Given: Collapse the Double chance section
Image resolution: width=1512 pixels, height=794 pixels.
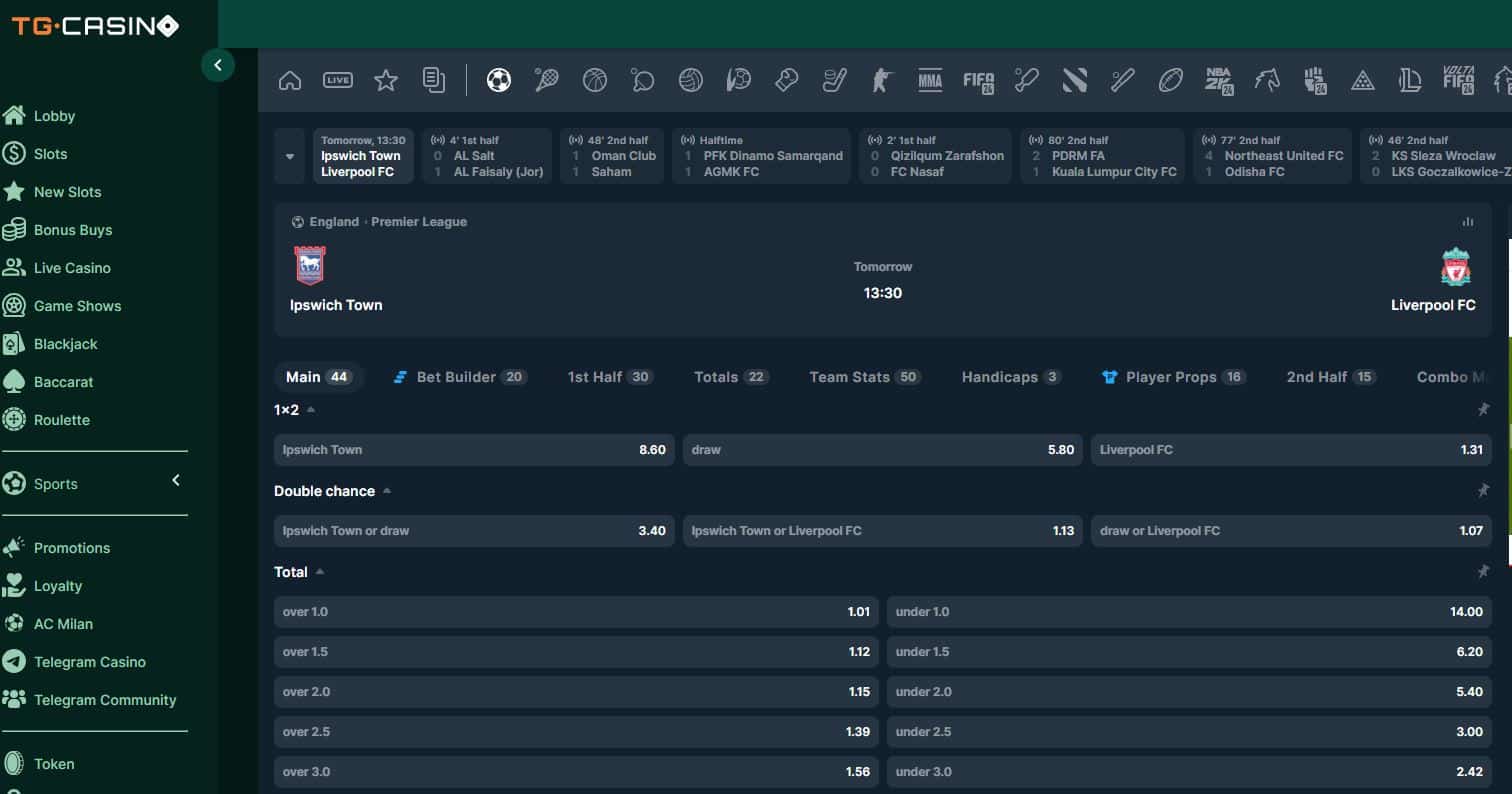Looking at the screenshot, I should coord(387,491).
